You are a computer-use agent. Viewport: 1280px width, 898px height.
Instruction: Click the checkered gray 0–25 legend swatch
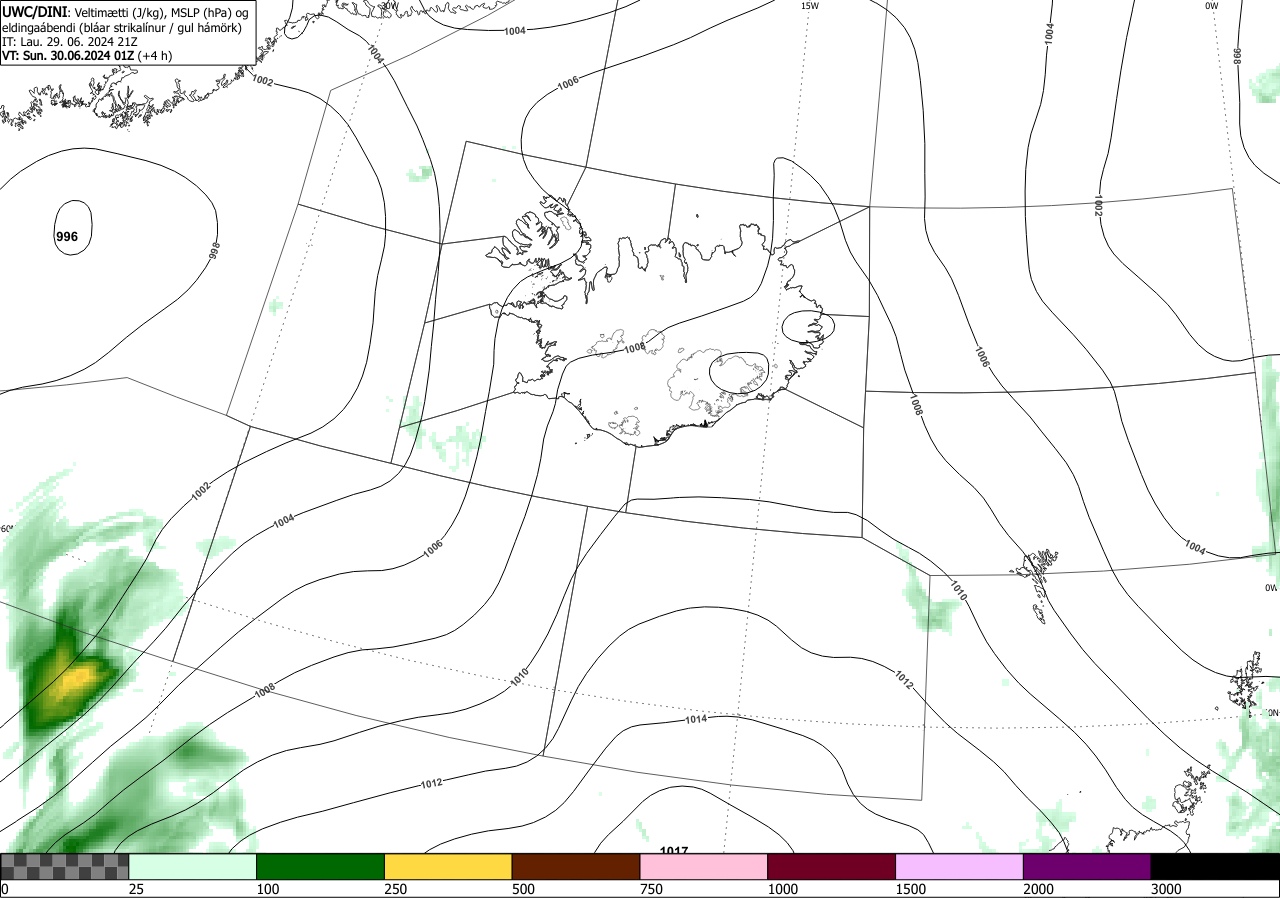(65, 866)
